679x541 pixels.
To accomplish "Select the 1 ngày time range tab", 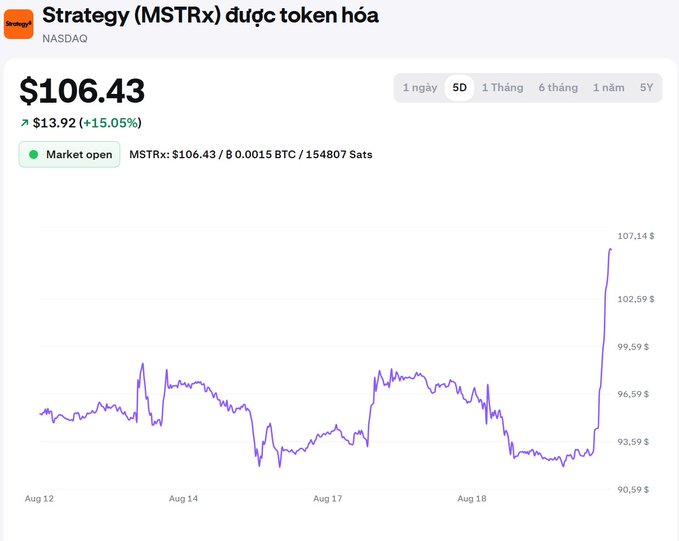I will pyautogui.click(x=420, y=87).
